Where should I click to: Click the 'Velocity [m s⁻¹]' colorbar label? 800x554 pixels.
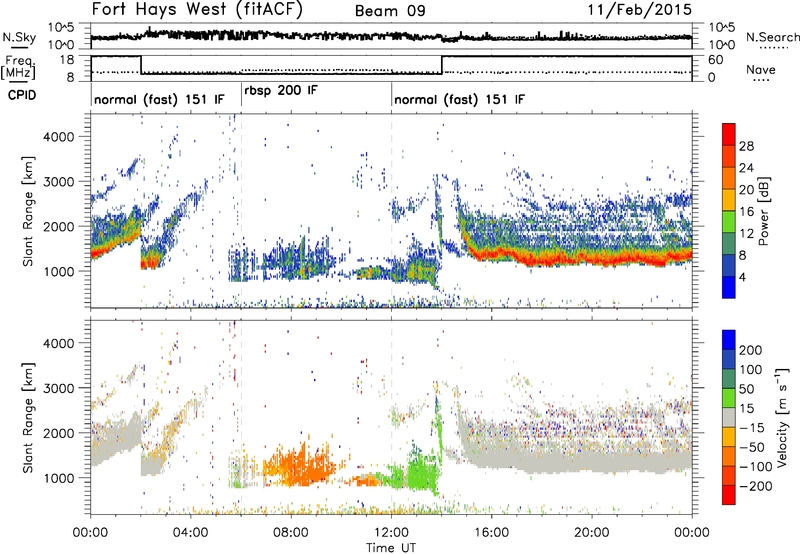(782, 417)
